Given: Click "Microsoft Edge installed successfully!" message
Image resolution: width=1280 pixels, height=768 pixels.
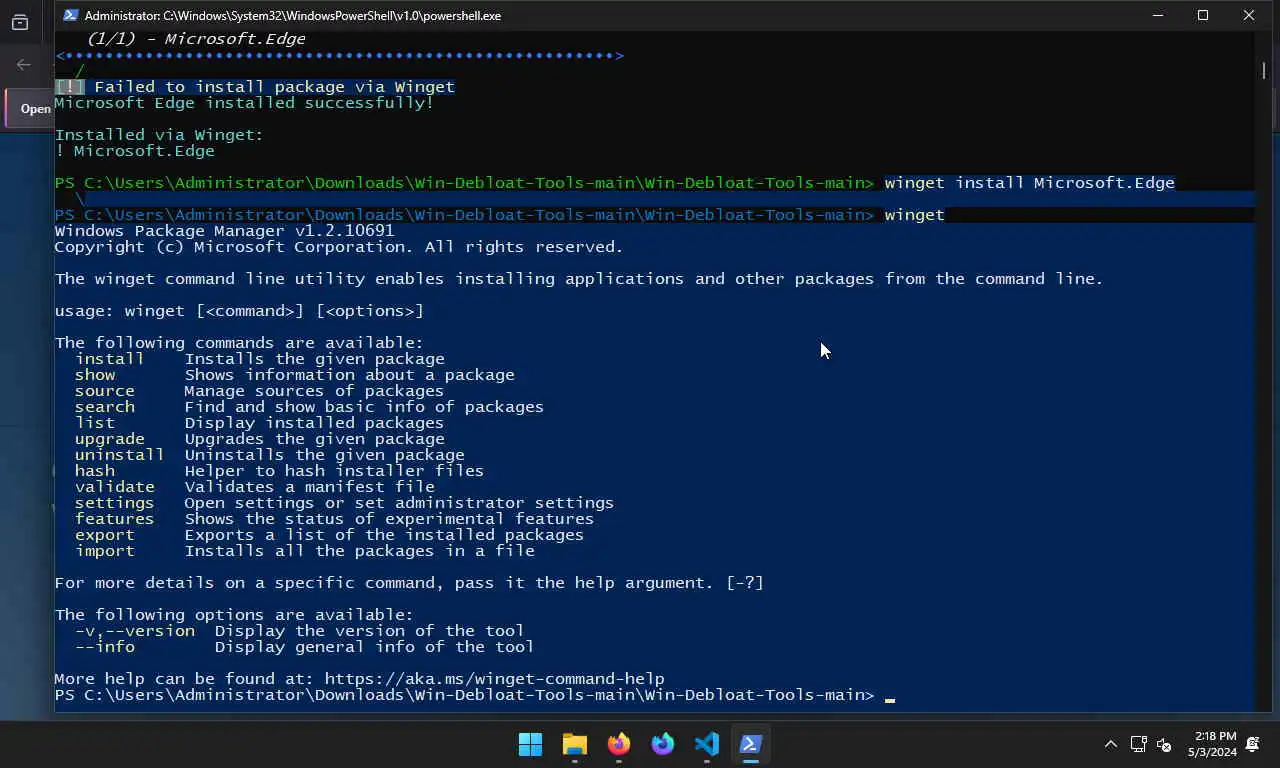Looking at the screenshot, I should point(244,103).
